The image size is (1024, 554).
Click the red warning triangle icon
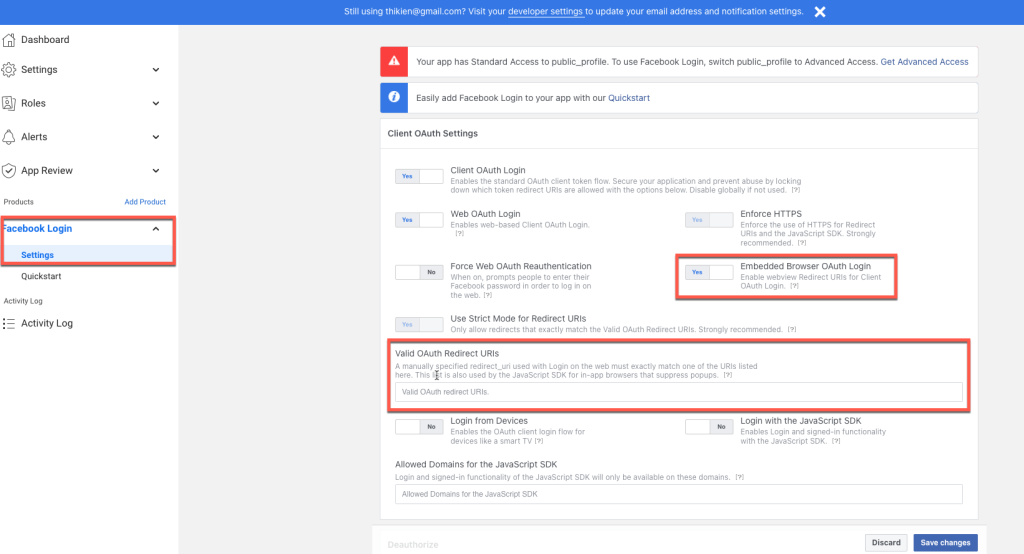pos(394,61)
